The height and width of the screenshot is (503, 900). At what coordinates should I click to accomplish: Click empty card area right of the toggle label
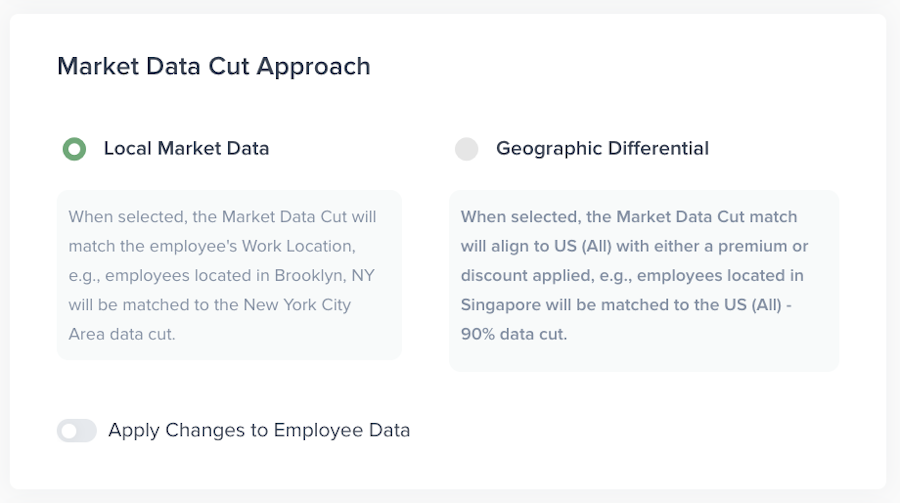point(650,431)
